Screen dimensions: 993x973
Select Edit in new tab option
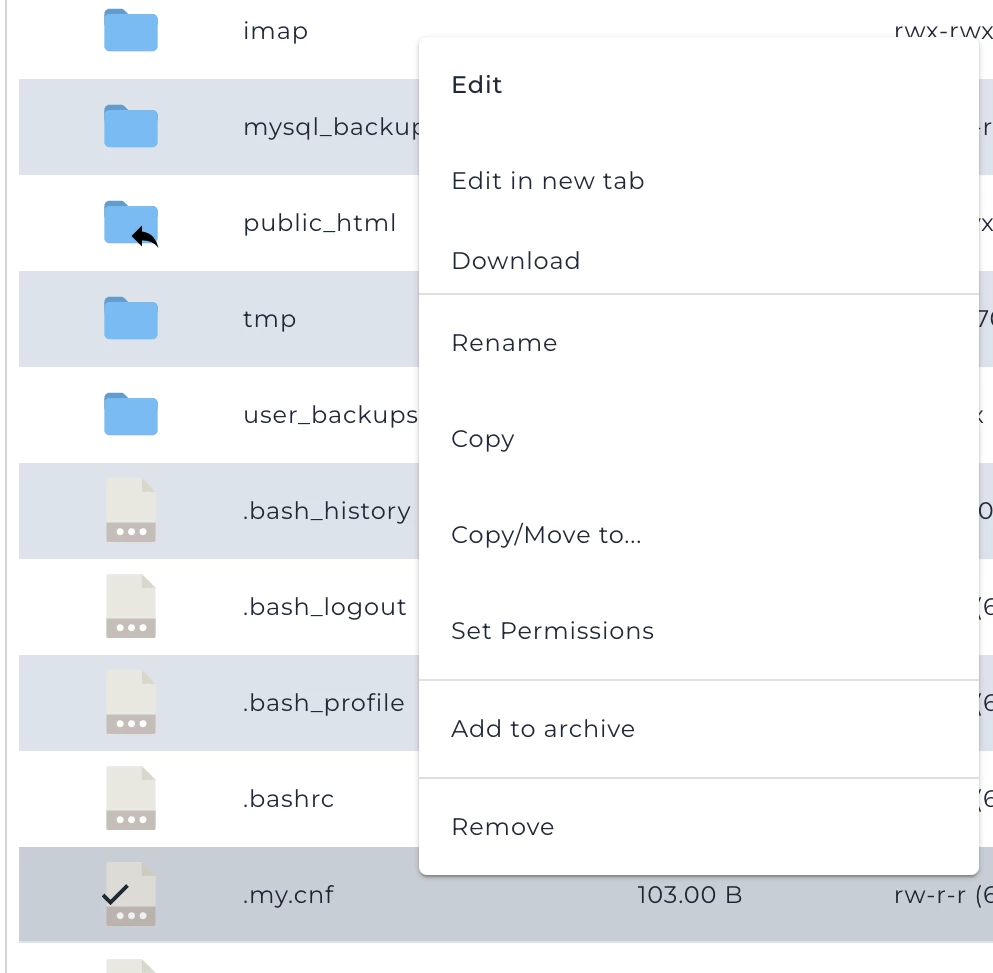click(548, 181)
